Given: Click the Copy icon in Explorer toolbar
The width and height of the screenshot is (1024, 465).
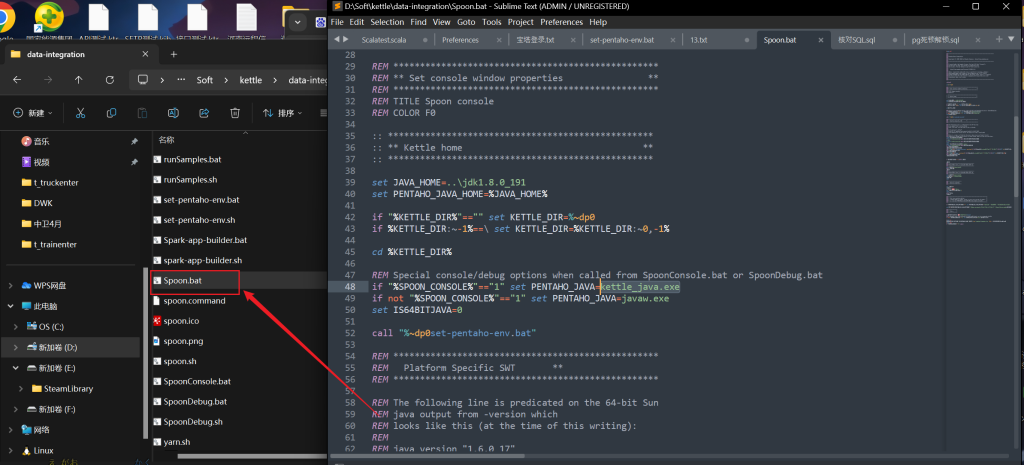Looking at the screenshot, I should [x=111, y=113].
